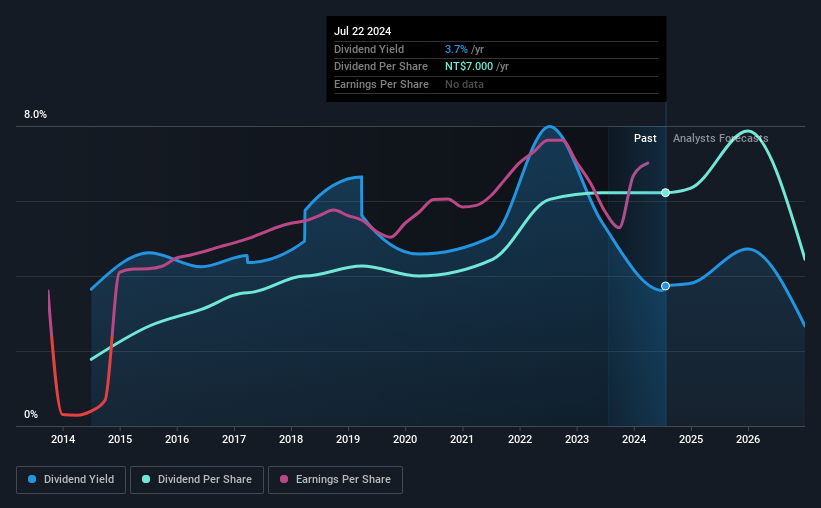The height and width of the screenshot is (508, 821).
Task: Toggle the Dividend Yield legend button
Action: coord(71,480)
